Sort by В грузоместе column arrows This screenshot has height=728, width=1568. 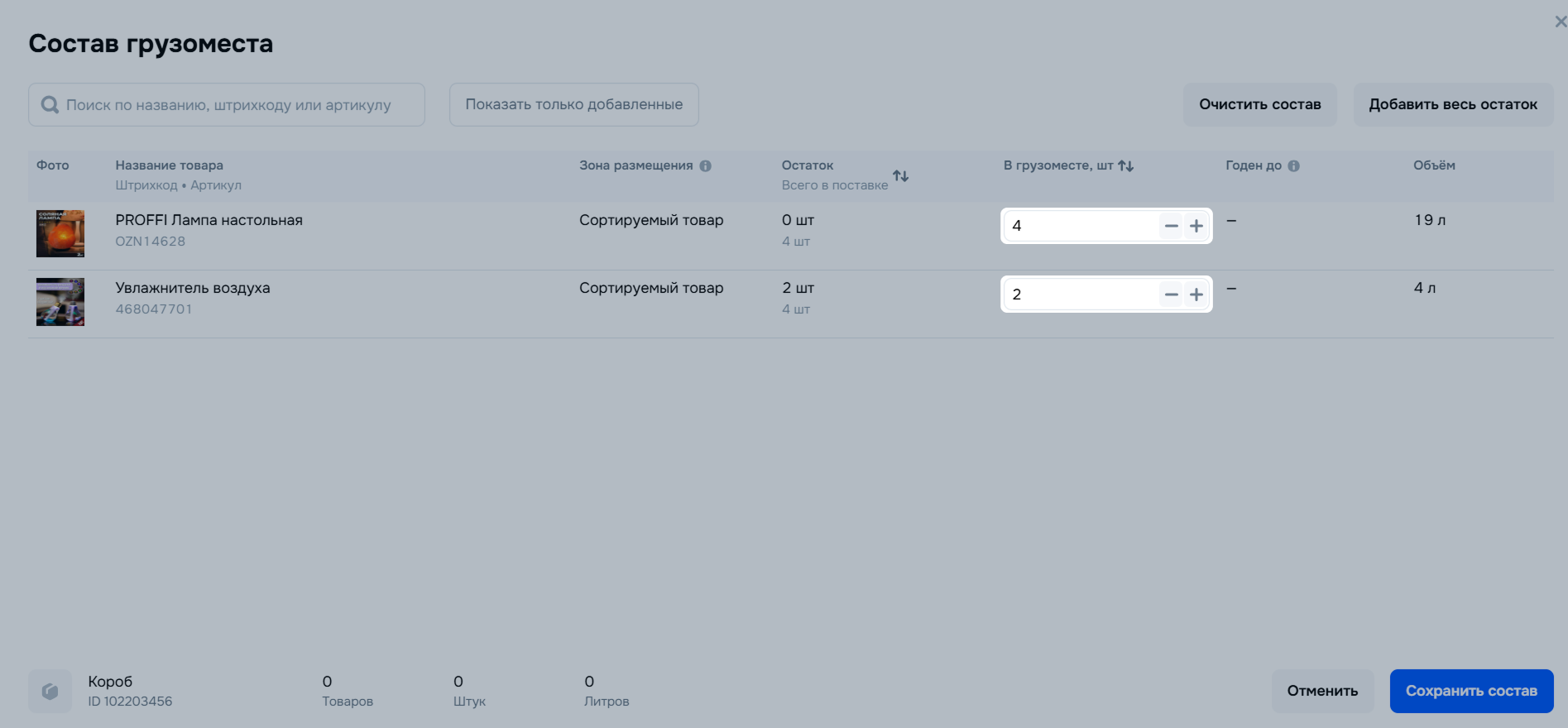(x=1125, y=165)
